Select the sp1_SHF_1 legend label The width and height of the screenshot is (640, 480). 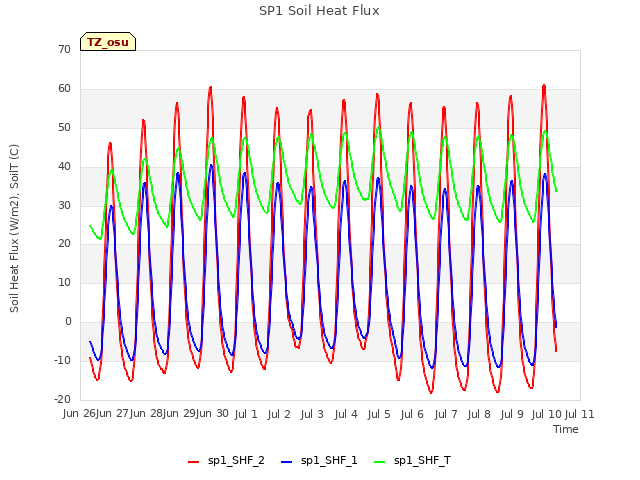329,461
